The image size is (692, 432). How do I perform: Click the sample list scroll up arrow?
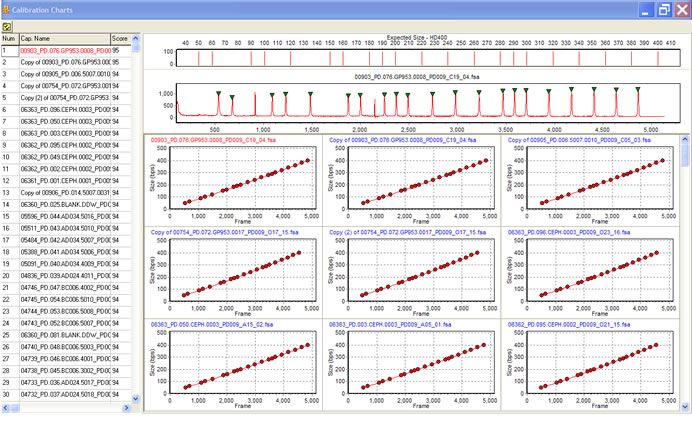coord(135,38)
